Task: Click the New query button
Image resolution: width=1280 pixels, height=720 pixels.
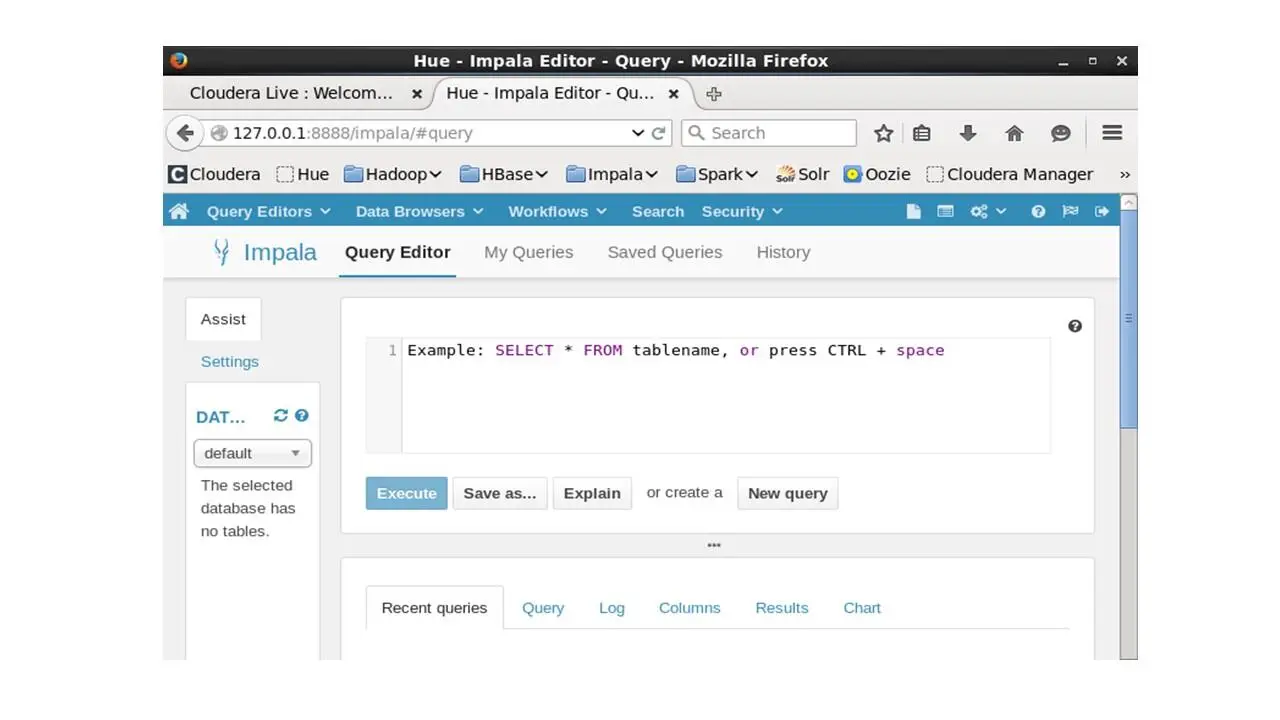Action: pos(788,493)
